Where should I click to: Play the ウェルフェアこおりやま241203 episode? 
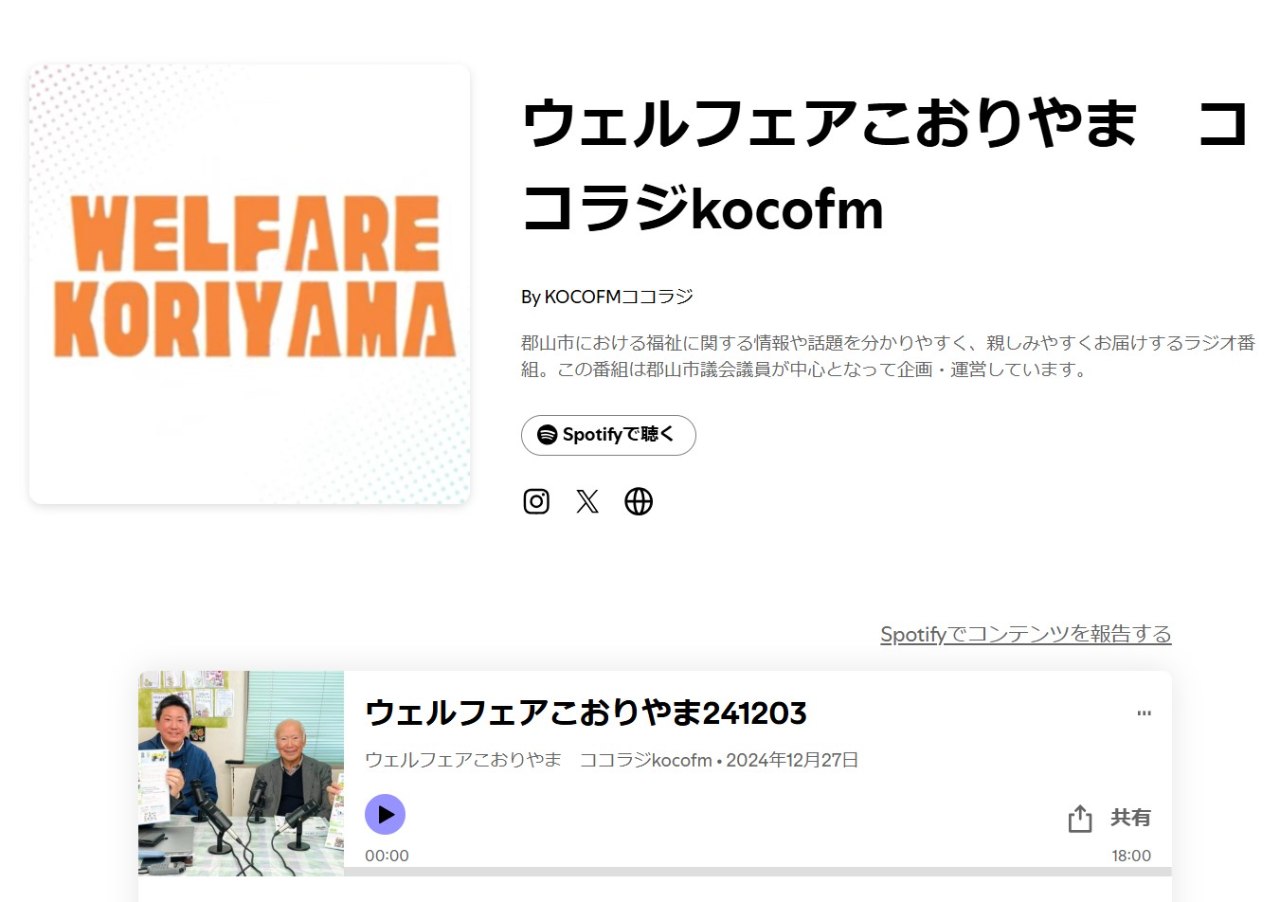385,814
